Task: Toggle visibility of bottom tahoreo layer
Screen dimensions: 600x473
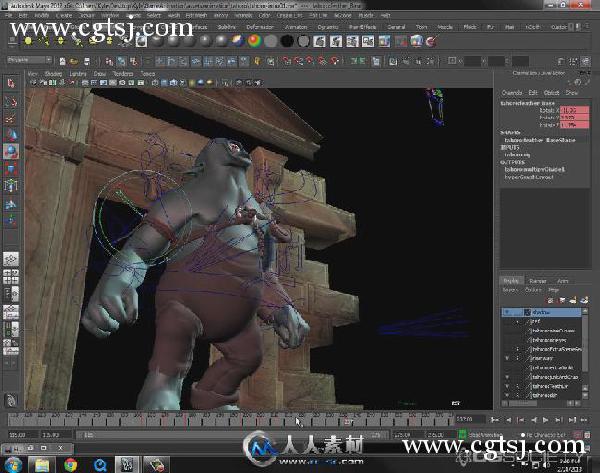Action: point(507,395)
